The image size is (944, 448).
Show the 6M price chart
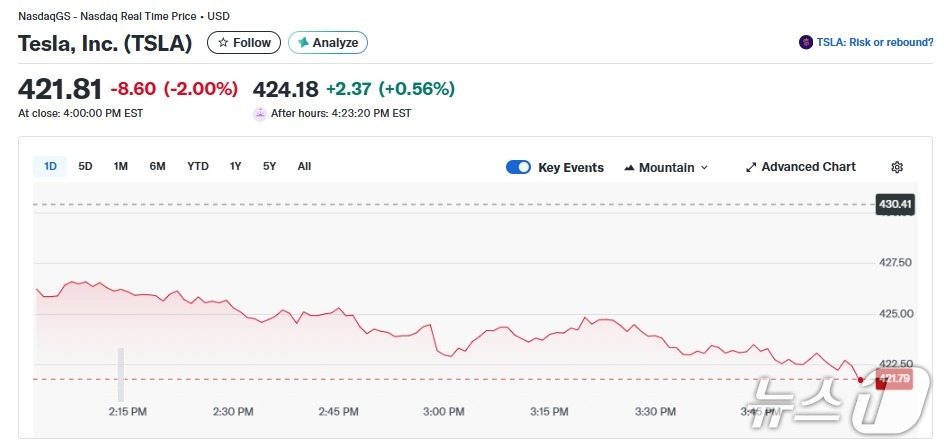157,166
